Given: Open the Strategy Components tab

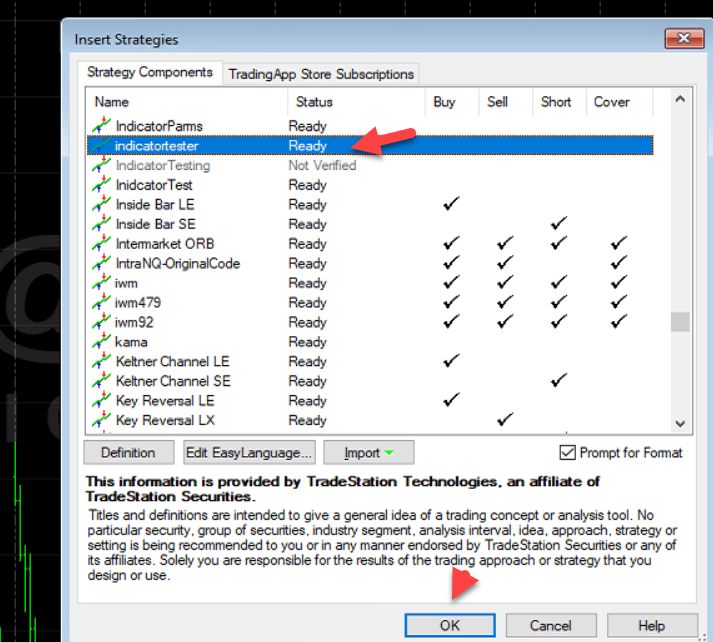Looking at the screenshot, I should pyautogui.click(x=149, y=73).
